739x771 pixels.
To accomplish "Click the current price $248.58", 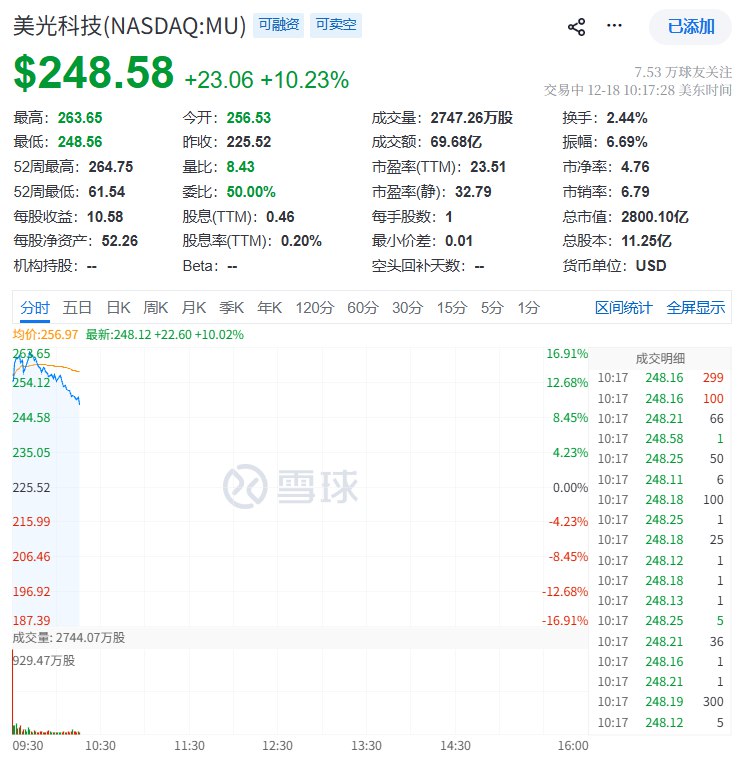I will point(93,73).
